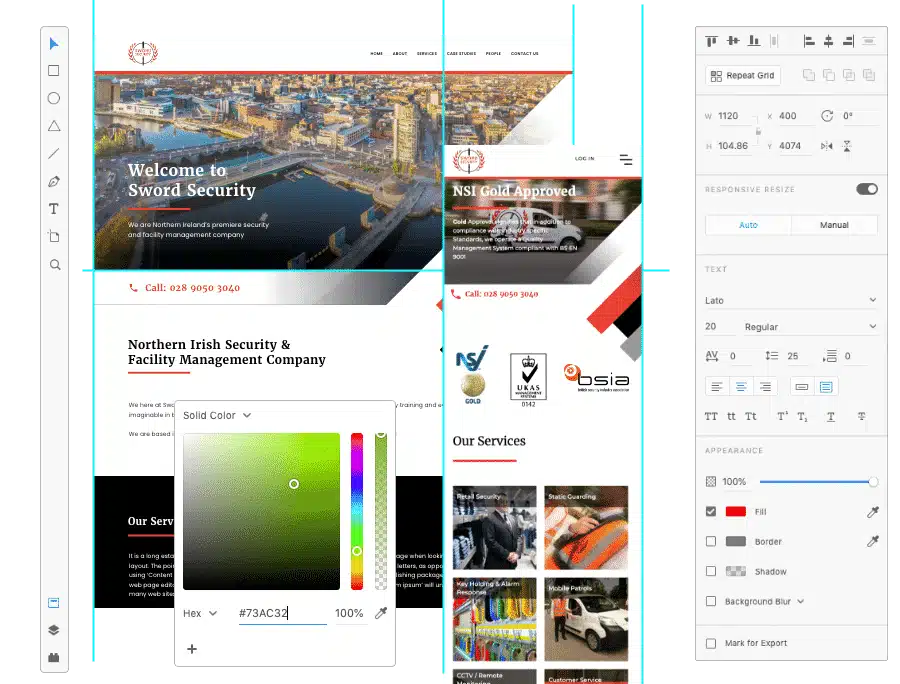
Task: Click the Repeat Grid button
Action: [x=743, y=75]
